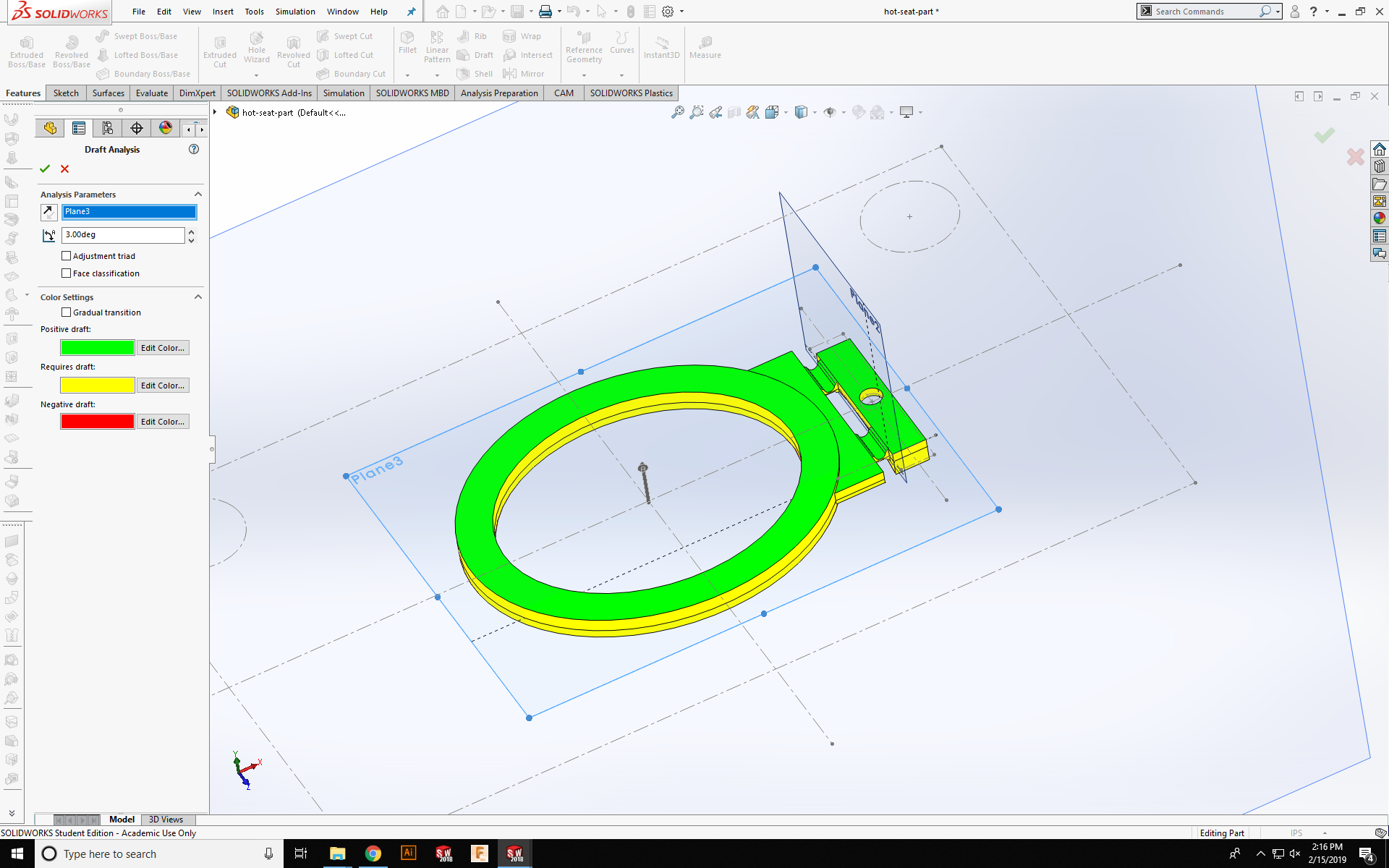The width and height of the screenshot is (1389, 868).
Task: Collapse the Color Settings section
Action: point(198,297)
